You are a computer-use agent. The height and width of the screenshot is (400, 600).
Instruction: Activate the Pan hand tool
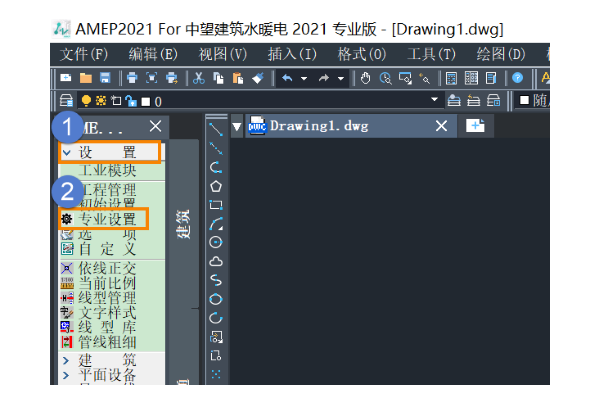coord(365,78)
